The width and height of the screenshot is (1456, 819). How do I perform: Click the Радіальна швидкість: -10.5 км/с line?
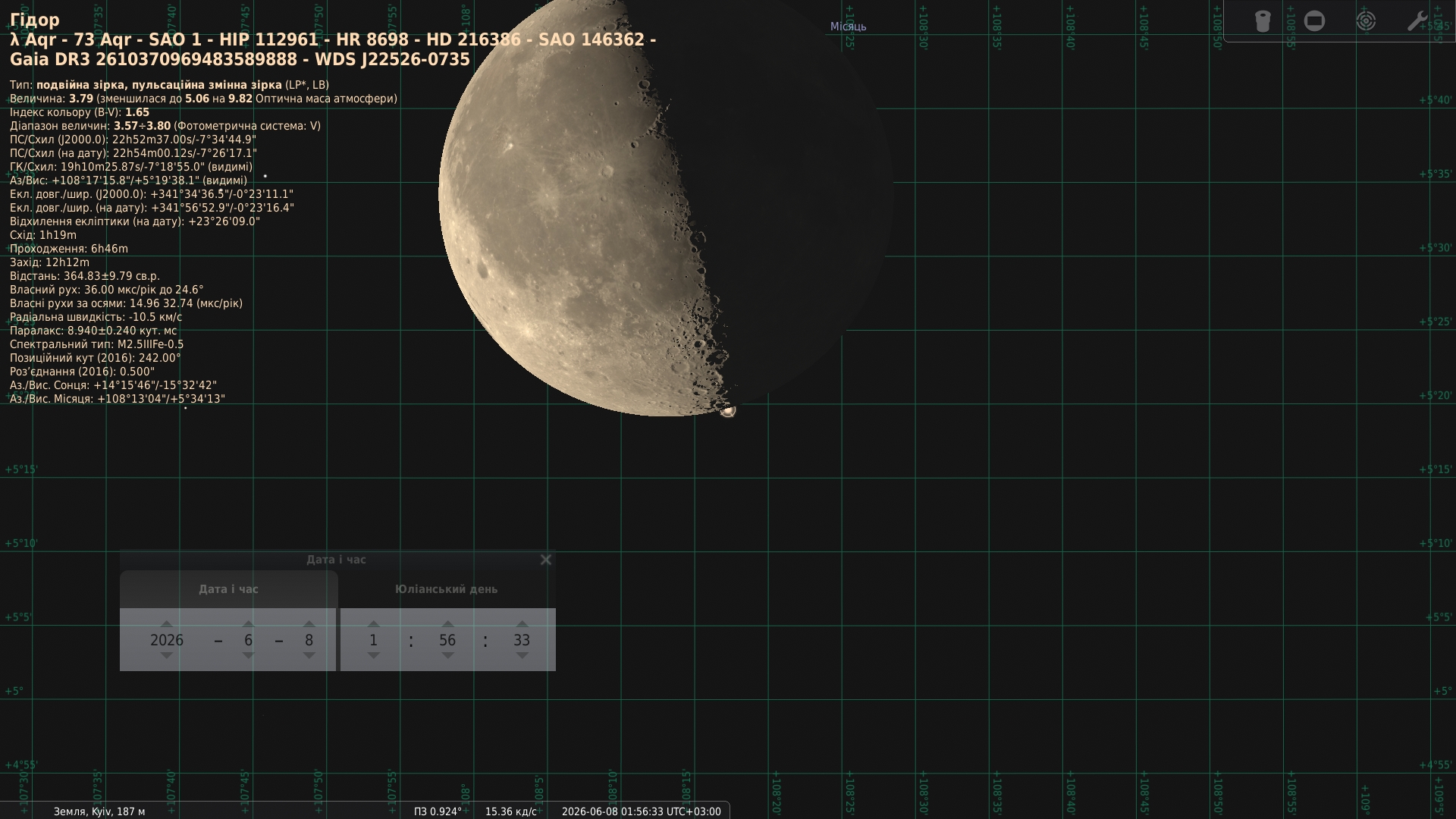(x=96, y=317)
